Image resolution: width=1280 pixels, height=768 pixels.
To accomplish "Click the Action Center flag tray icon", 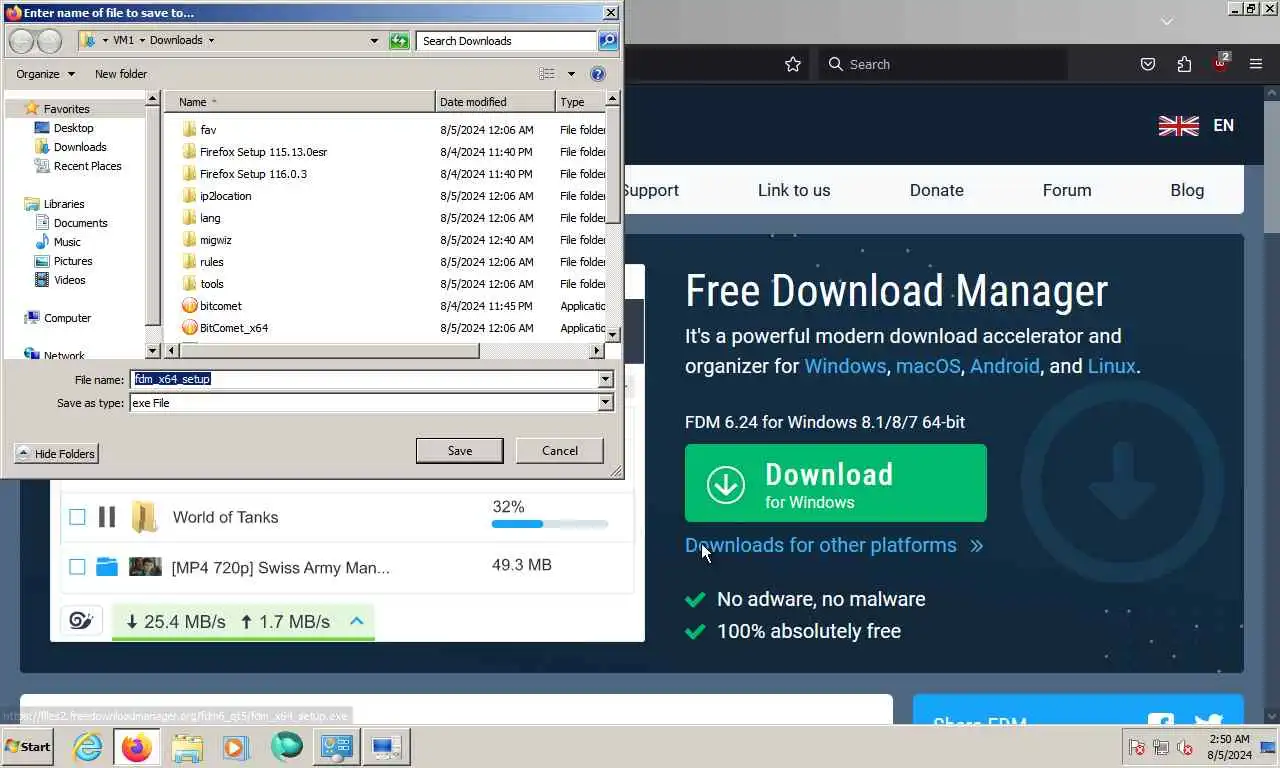I will 1137,747.
